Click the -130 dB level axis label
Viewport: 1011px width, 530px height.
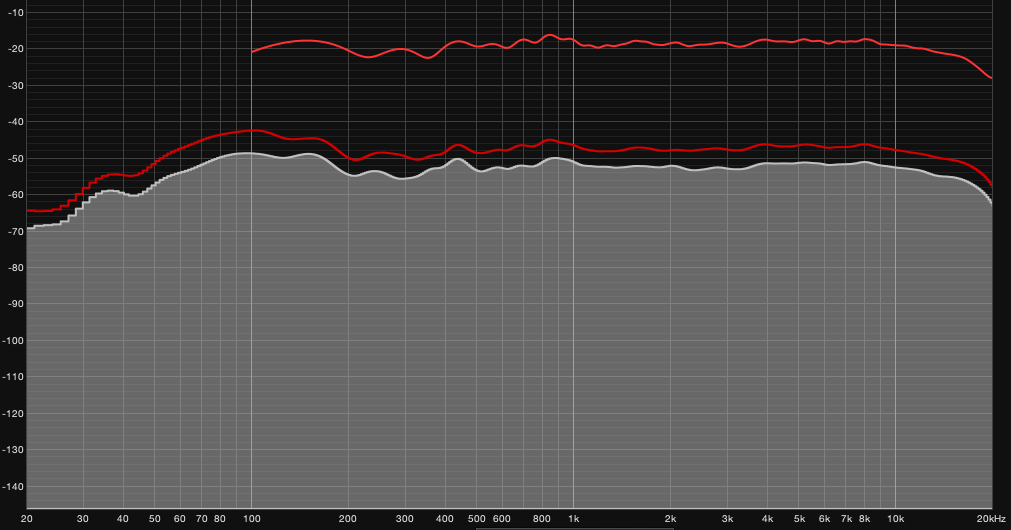(14, 450)
